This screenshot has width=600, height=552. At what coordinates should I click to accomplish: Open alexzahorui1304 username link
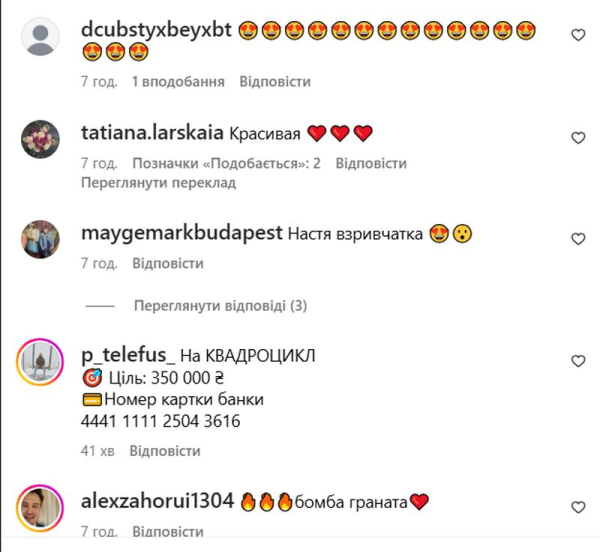157,501
